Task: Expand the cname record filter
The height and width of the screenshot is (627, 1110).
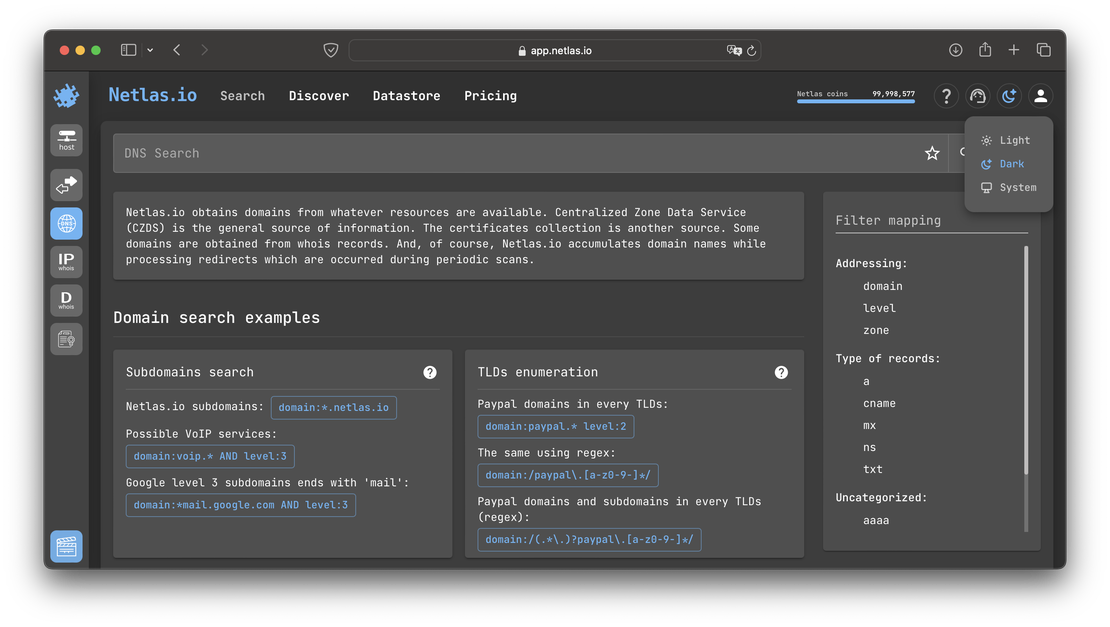Action: [x=879, y=403]
